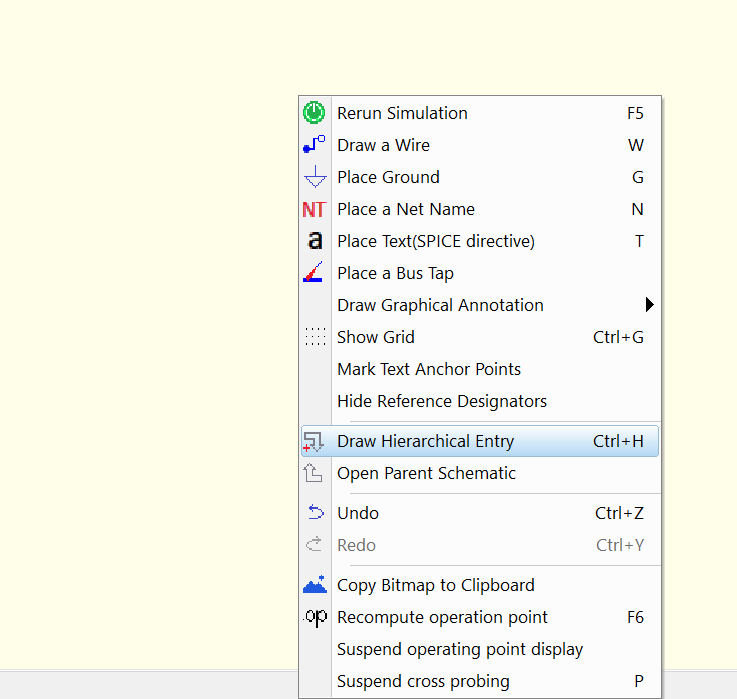Toggle Mark Text Anchor Points
Viewport: 737px width, 699px height.
click(x=429, y=369)
